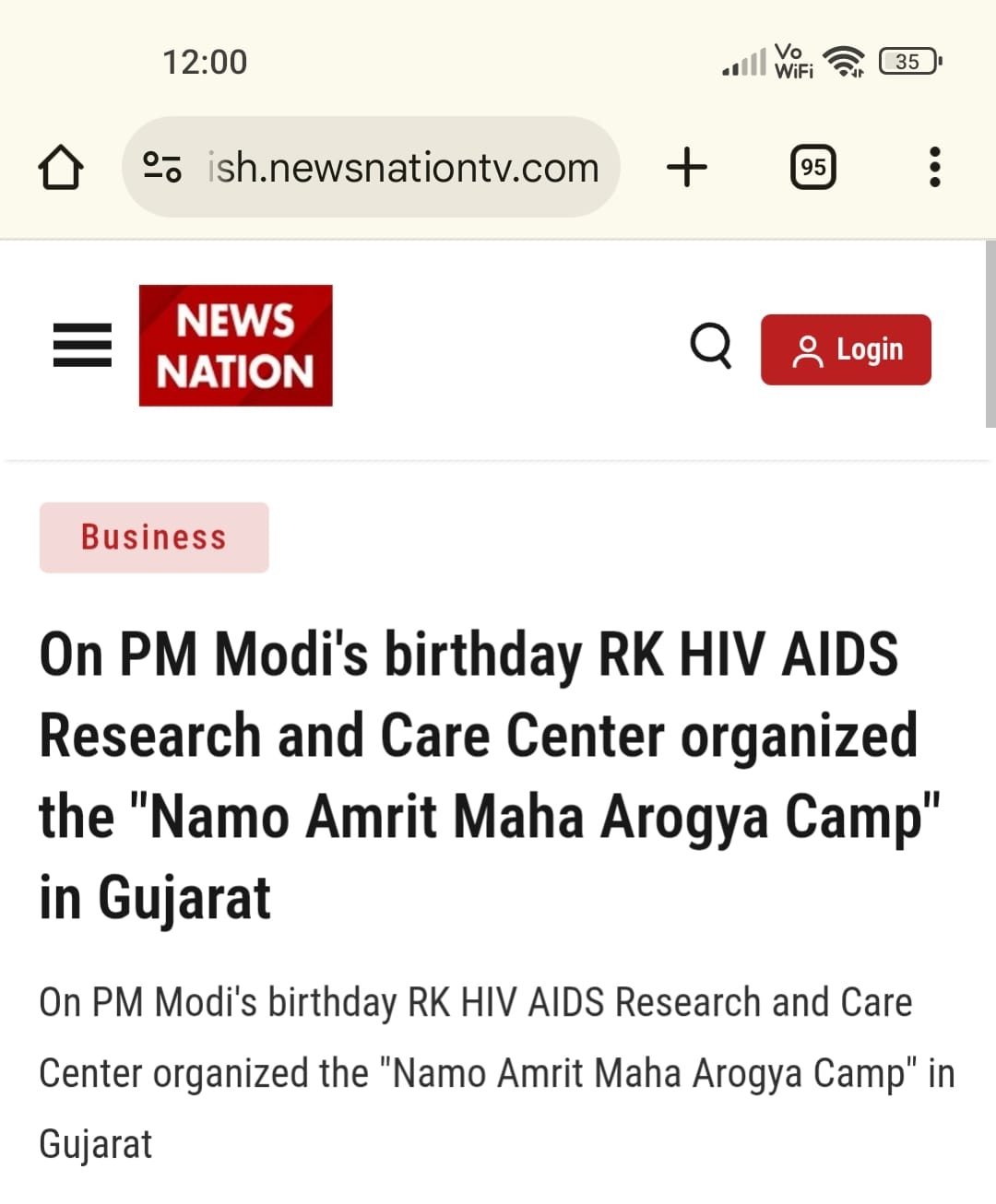Tap the browser home icon
The height and width of the screenshot is (1204, 996).
pos(61,168)
